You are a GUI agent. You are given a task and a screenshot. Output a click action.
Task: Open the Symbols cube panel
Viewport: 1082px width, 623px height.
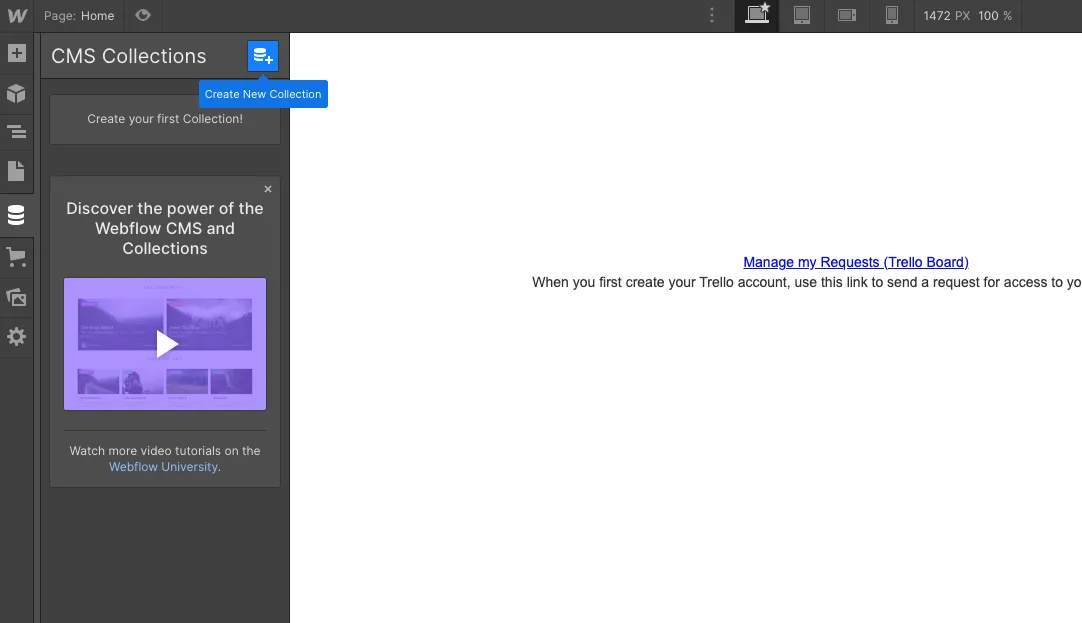pos(17,93)
